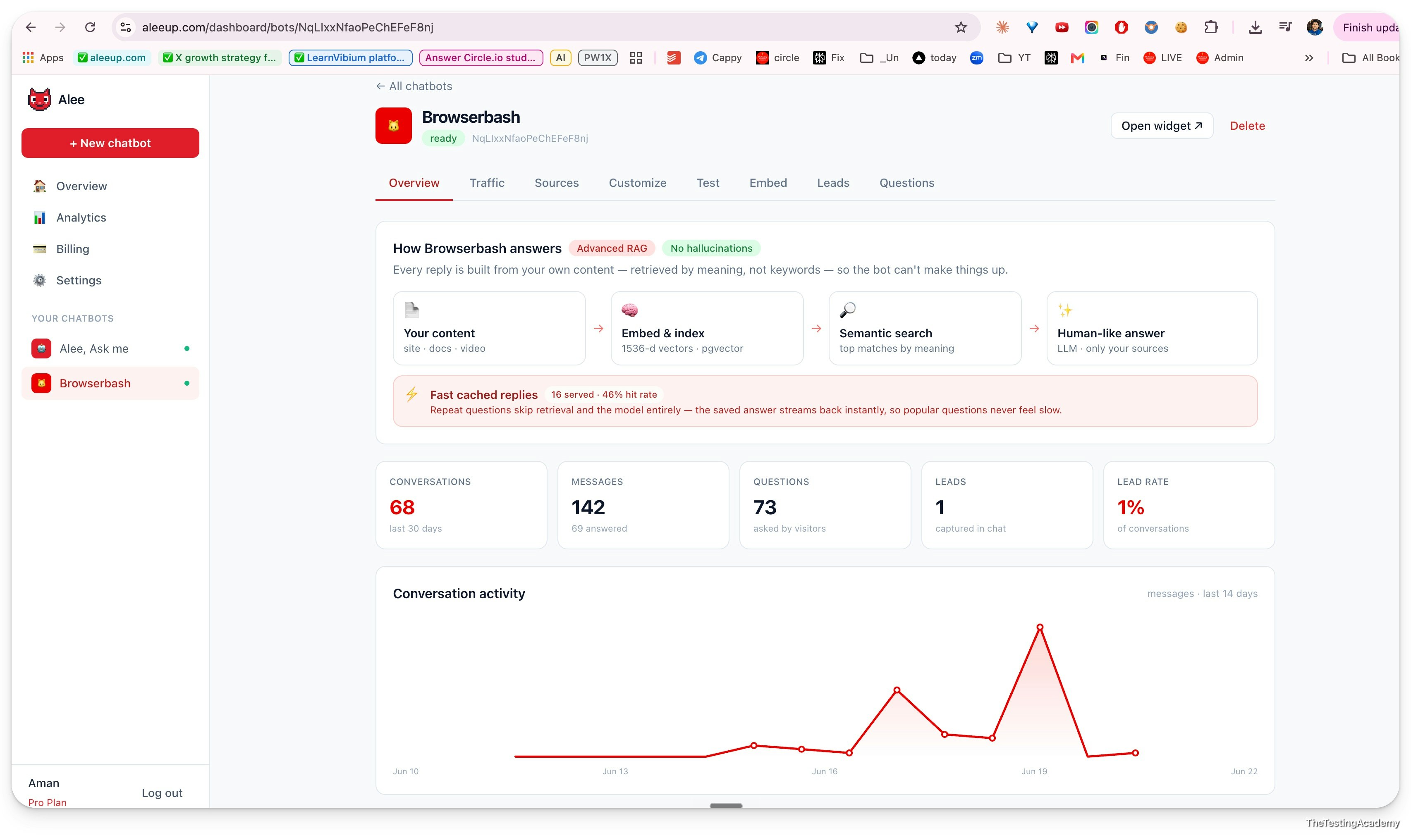The height and width of the screenshot is (840, 1411).
Task: Open the Questions tab
Action: [906, 183]
